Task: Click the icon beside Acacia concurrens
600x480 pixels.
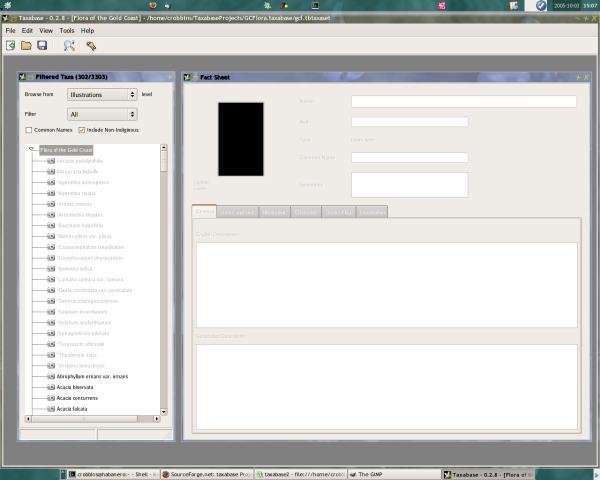Action: point(51,398)
